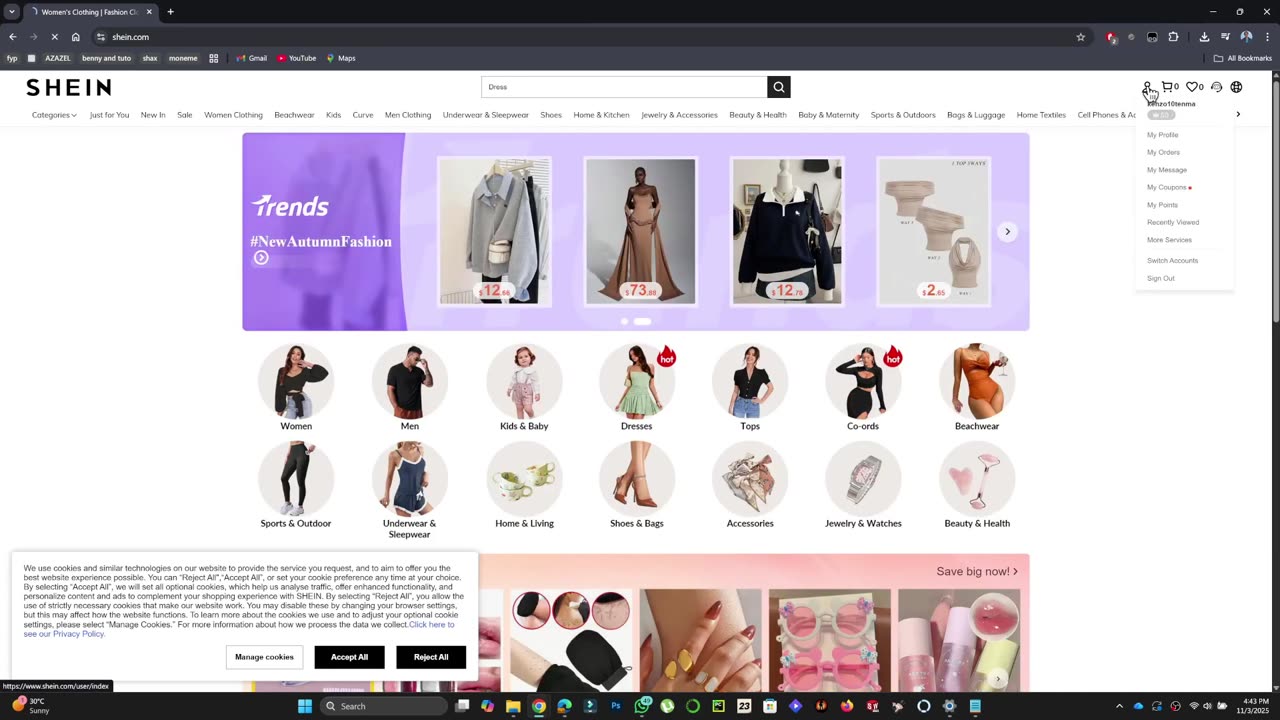Click the second carousel indicator dot
This screenshot has width=1280, height=720.
click(642, 321)
